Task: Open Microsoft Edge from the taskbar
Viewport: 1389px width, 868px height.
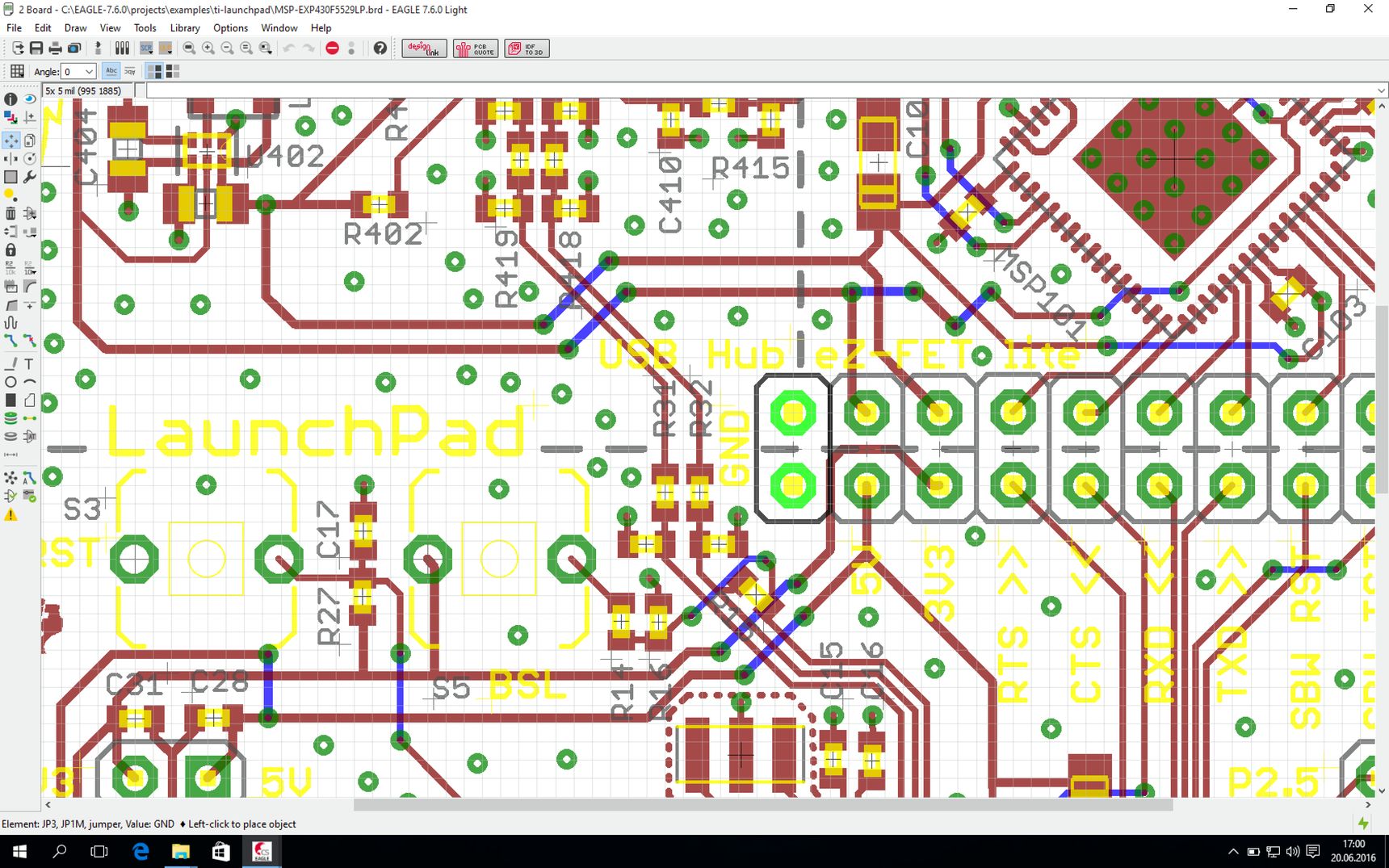Action: (x=141, y=851)
